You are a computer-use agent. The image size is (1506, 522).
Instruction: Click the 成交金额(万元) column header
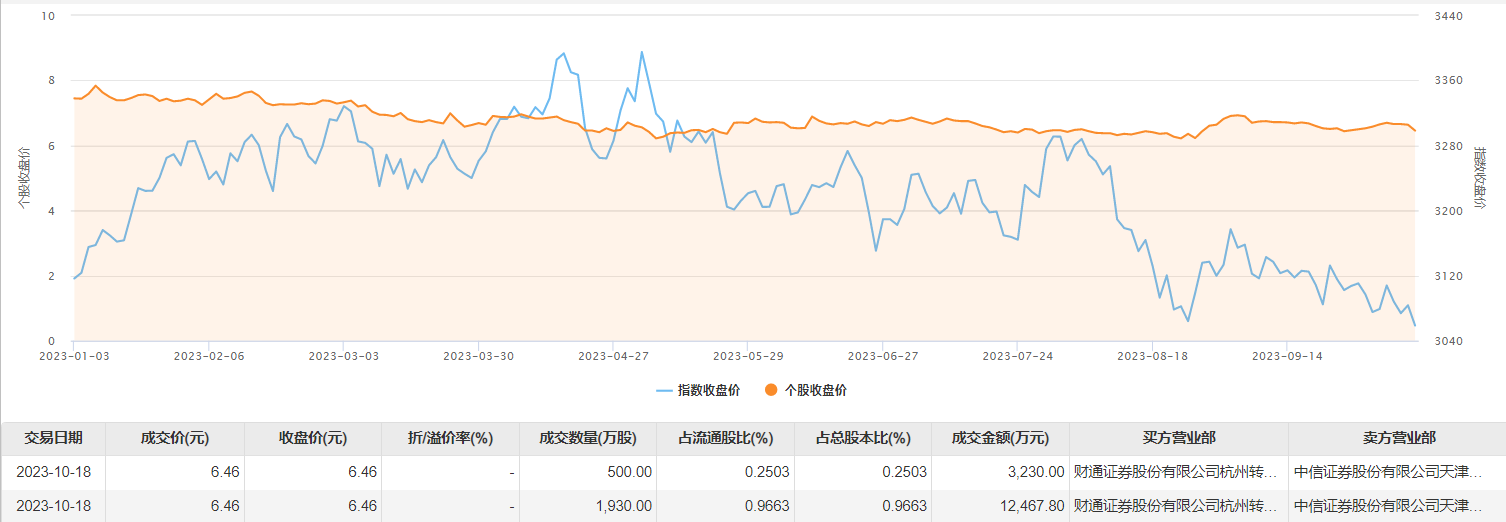point(1000,438)
